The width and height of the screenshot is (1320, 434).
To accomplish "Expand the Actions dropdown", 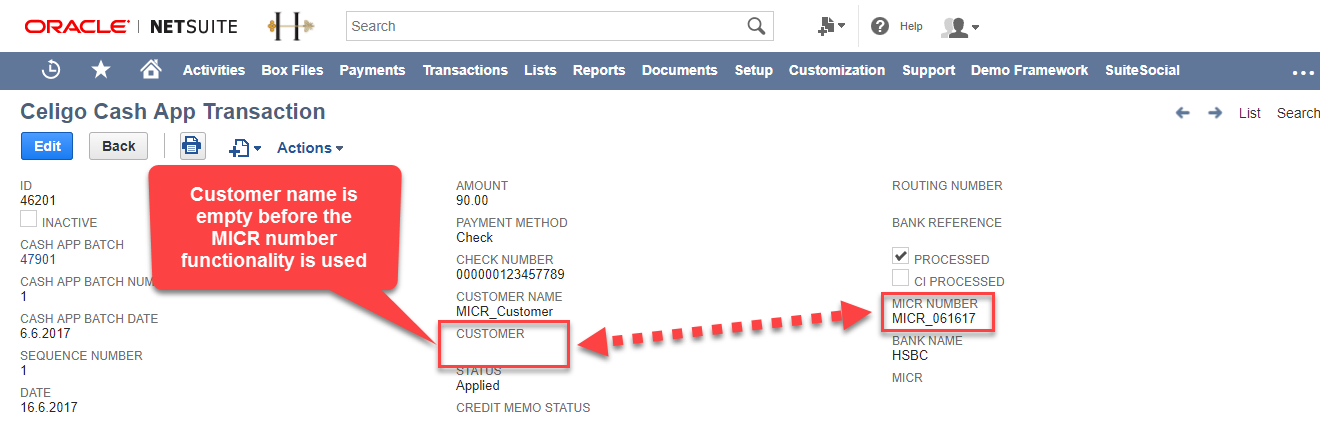I will 310,148.
